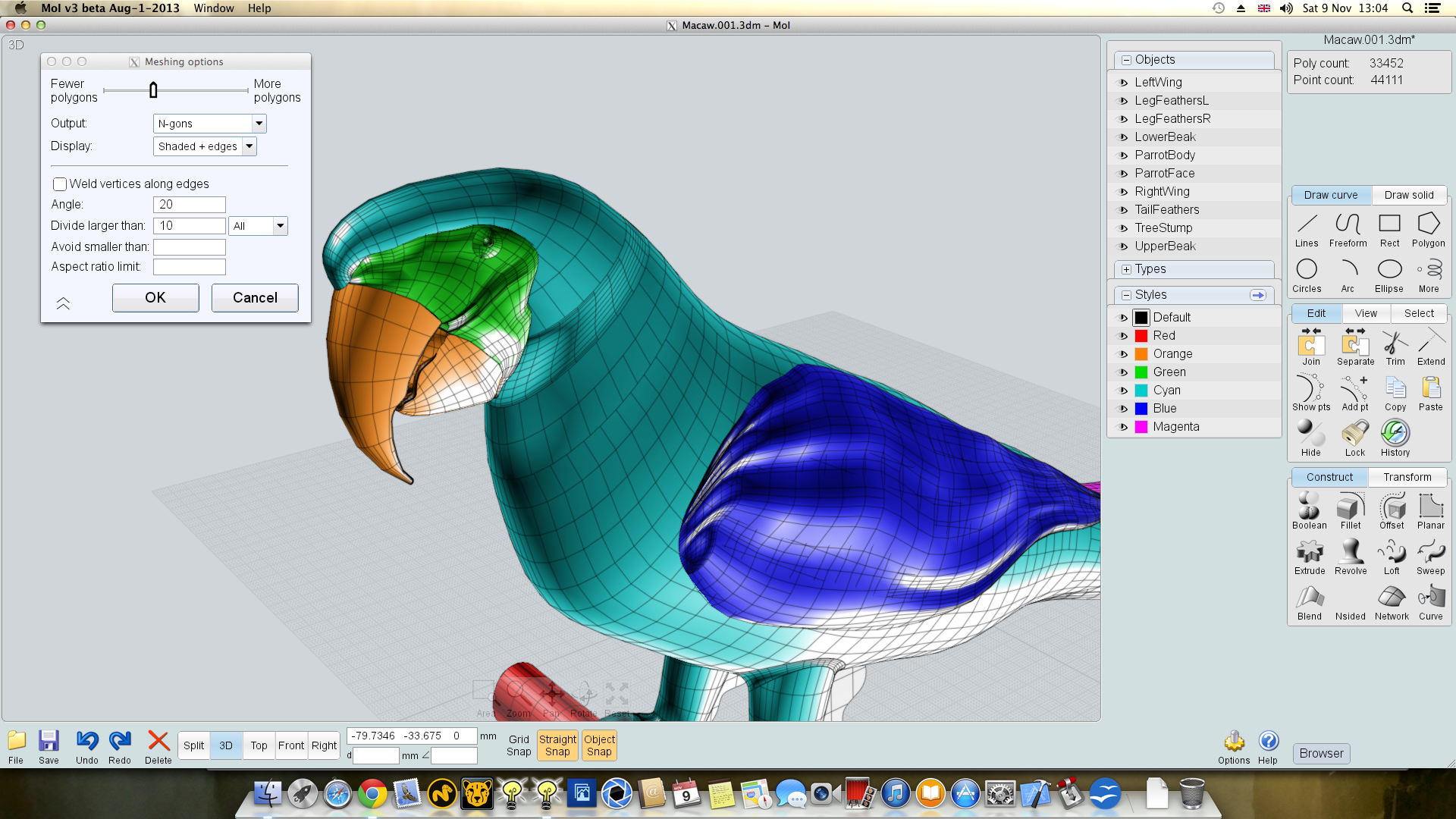Select the Boolean construct tool

tap(1310, 512)
